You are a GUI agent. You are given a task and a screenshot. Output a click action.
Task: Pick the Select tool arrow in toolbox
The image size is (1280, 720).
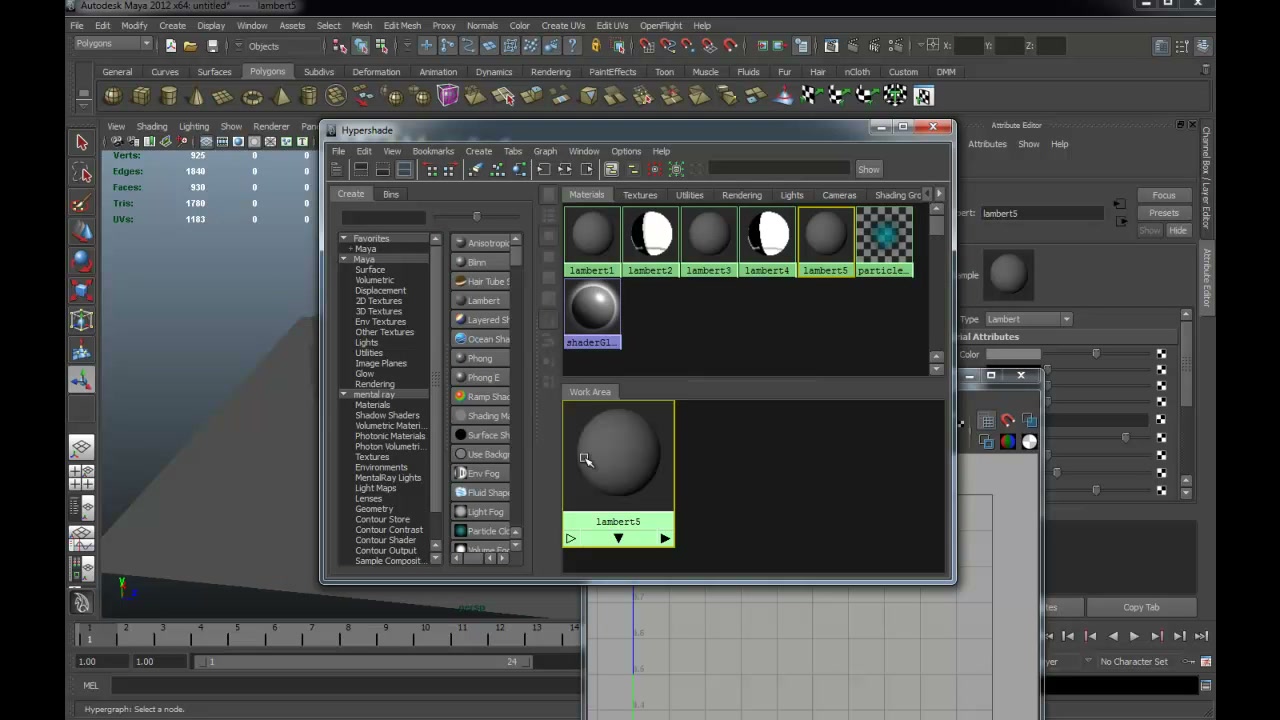pos(82,143)
